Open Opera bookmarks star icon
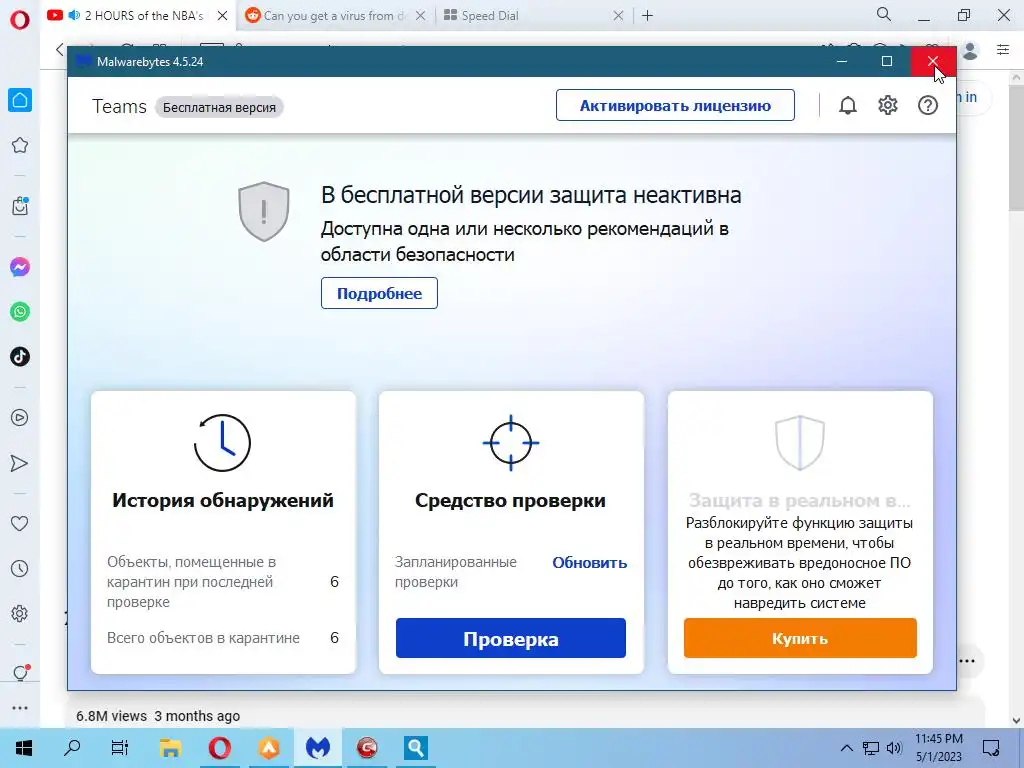Image resolution: width=1024 pixels, height=768 pixels. [x=20, y=145]
